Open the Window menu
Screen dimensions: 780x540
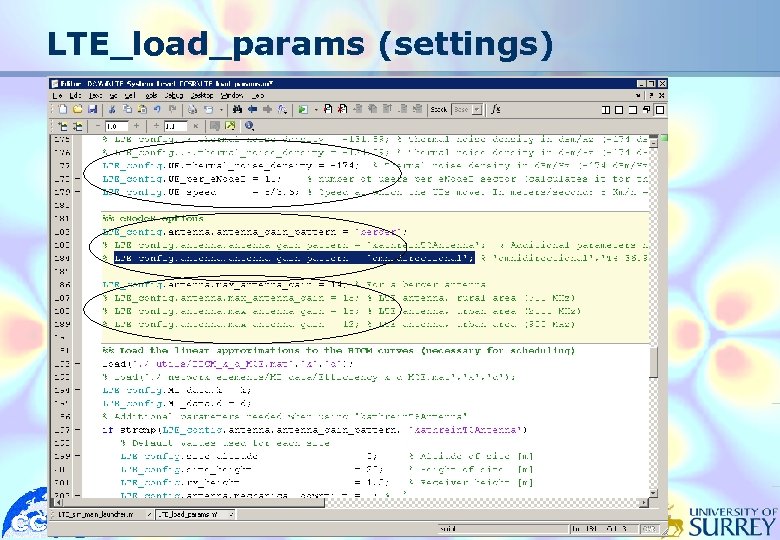(x=231, y=95)
